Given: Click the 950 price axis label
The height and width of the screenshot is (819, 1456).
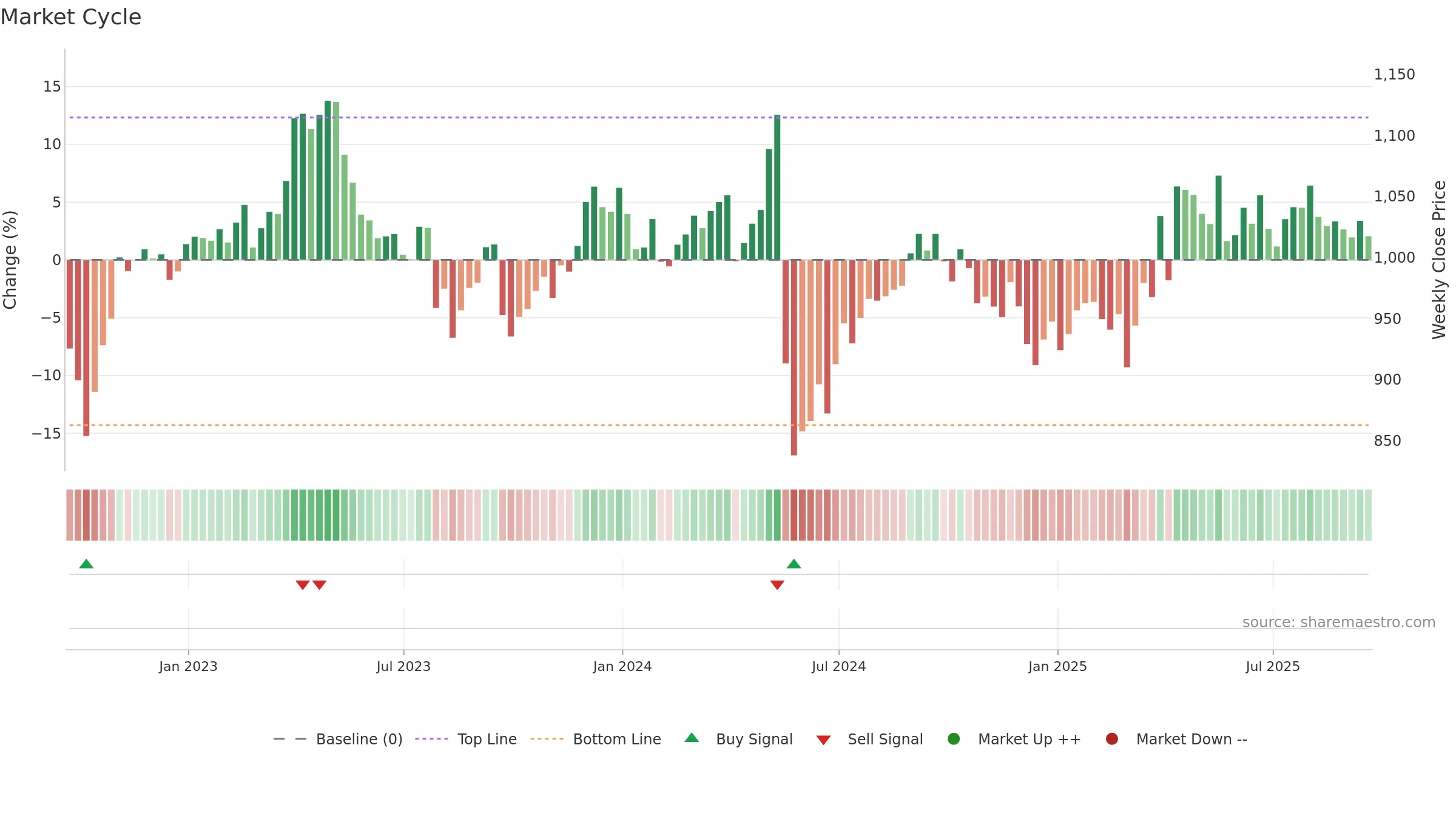Looking at the screenshot, I should (1387, 318).
